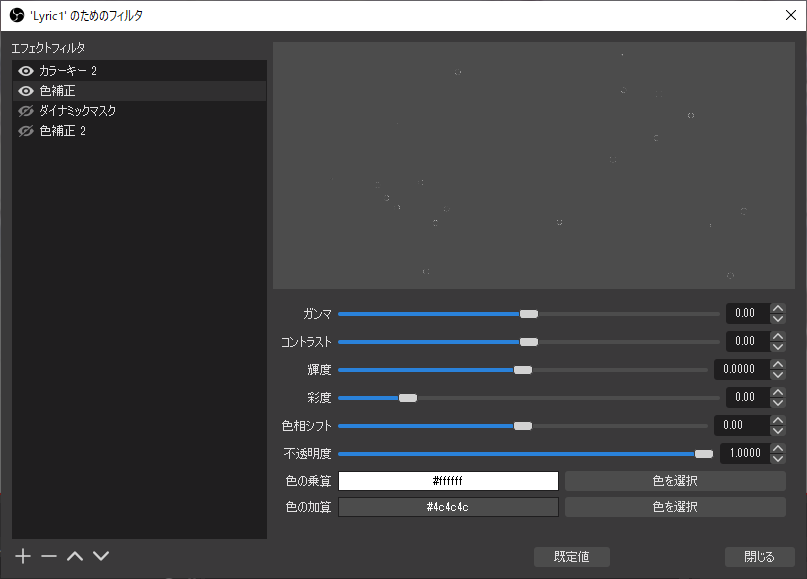
Task: Decrease ガンマ value with down arrow
Action: tap(778, 319)
